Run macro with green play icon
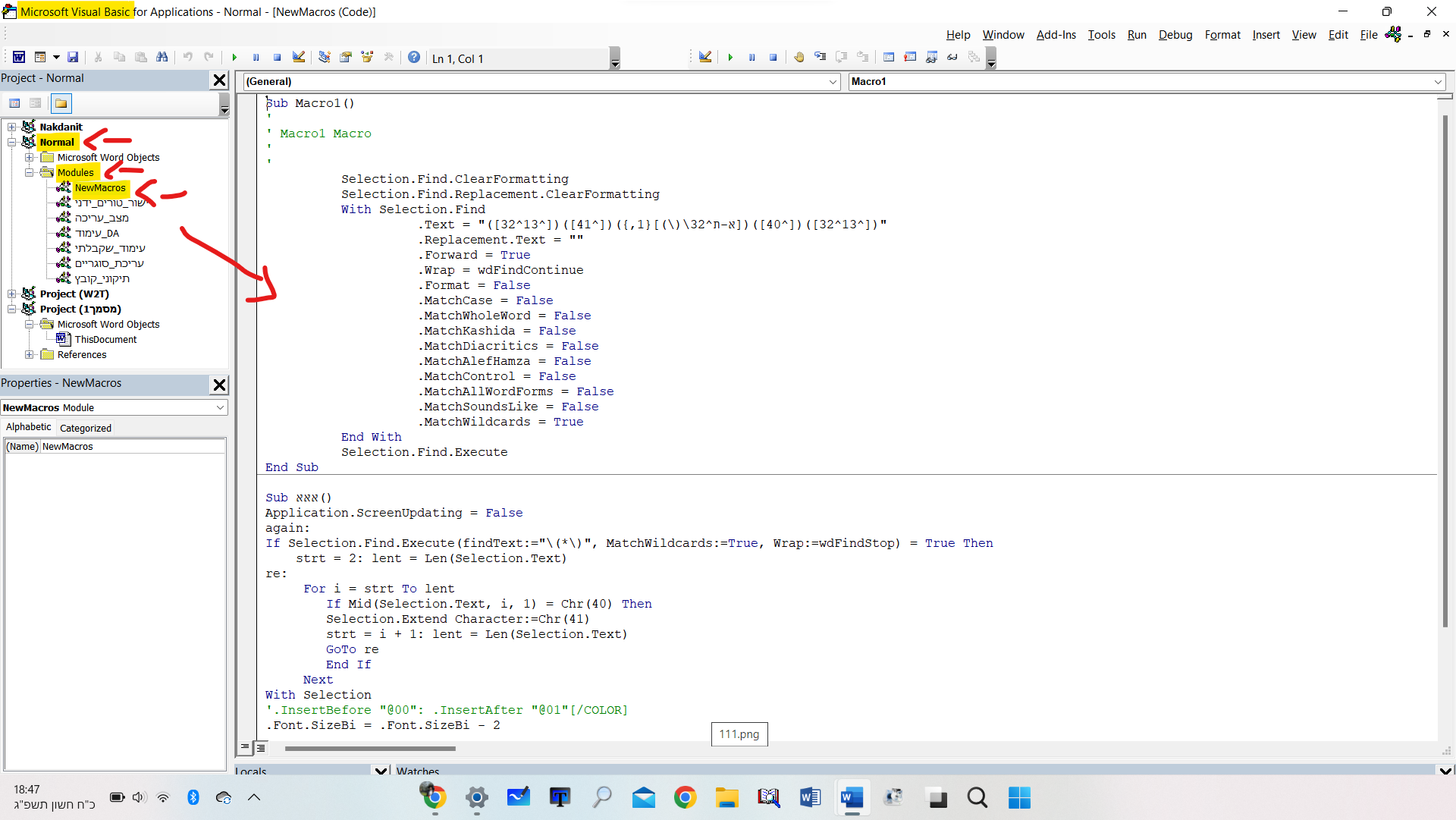1456x820 pixels. click(x=234, y=57)
